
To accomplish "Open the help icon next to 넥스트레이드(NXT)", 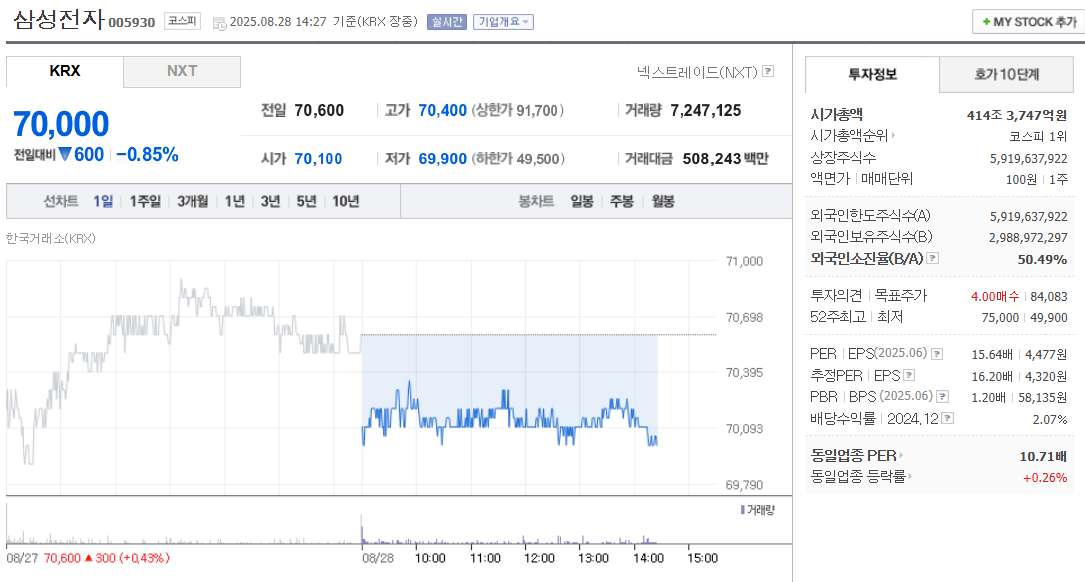I will [x=768, y=71].
